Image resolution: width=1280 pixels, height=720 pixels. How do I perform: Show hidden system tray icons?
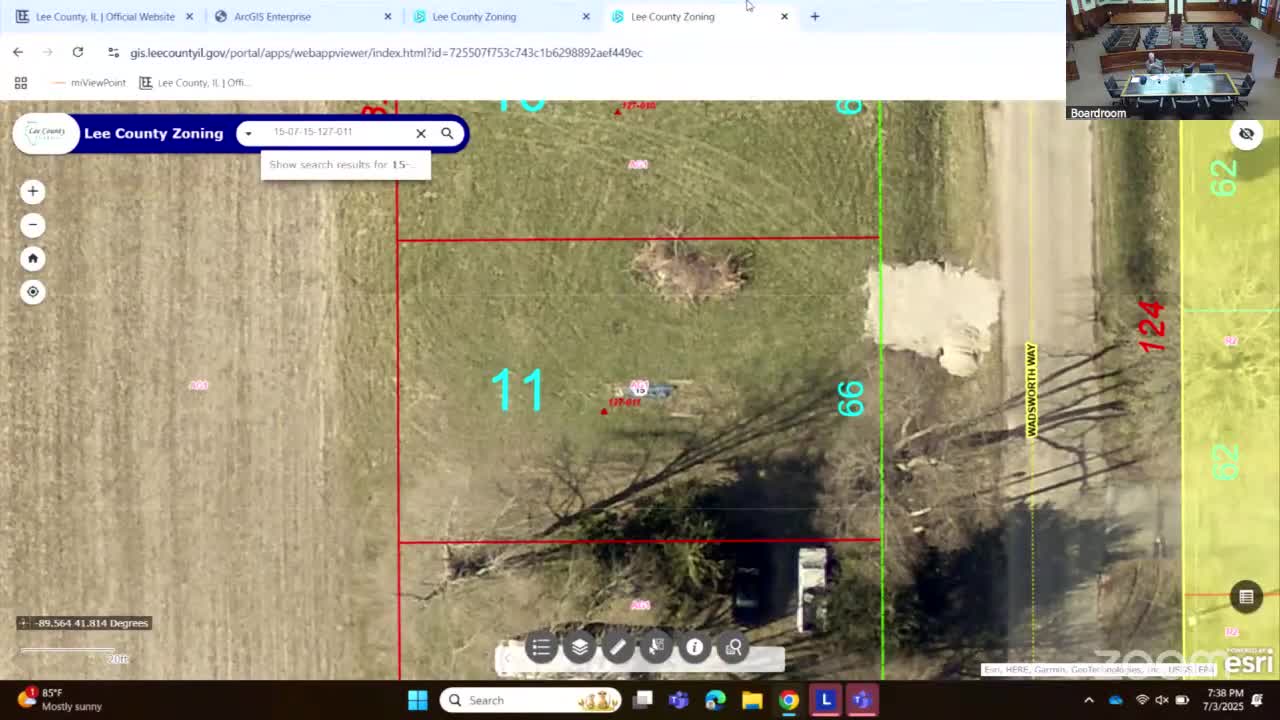pyautogui.click(x=1089, y=700)
